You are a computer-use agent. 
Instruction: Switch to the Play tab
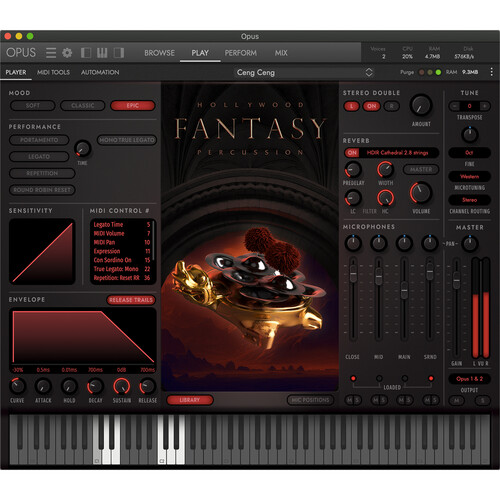click(x=200, y=53)
